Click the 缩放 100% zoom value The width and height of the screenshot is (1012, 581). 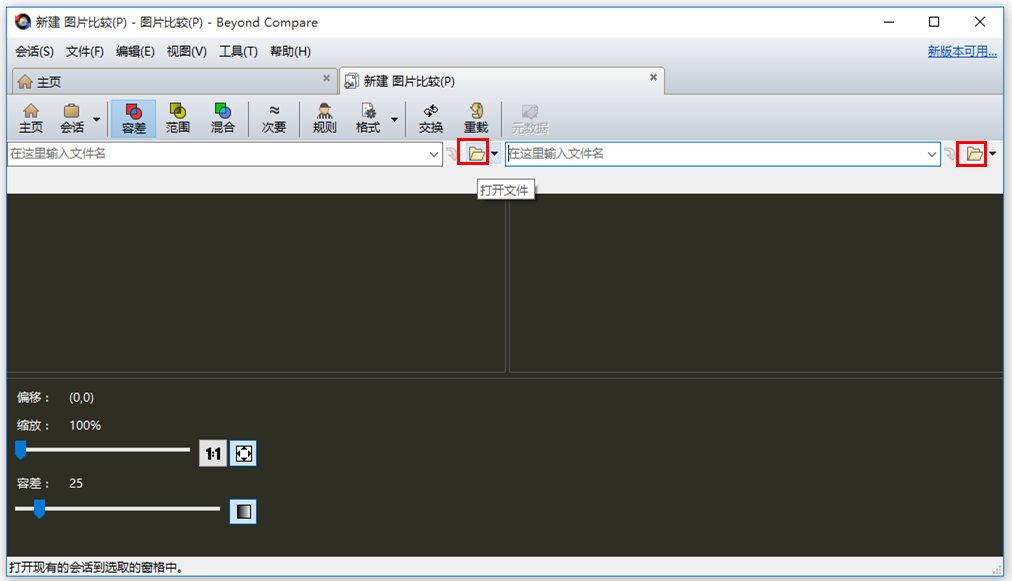85,425
